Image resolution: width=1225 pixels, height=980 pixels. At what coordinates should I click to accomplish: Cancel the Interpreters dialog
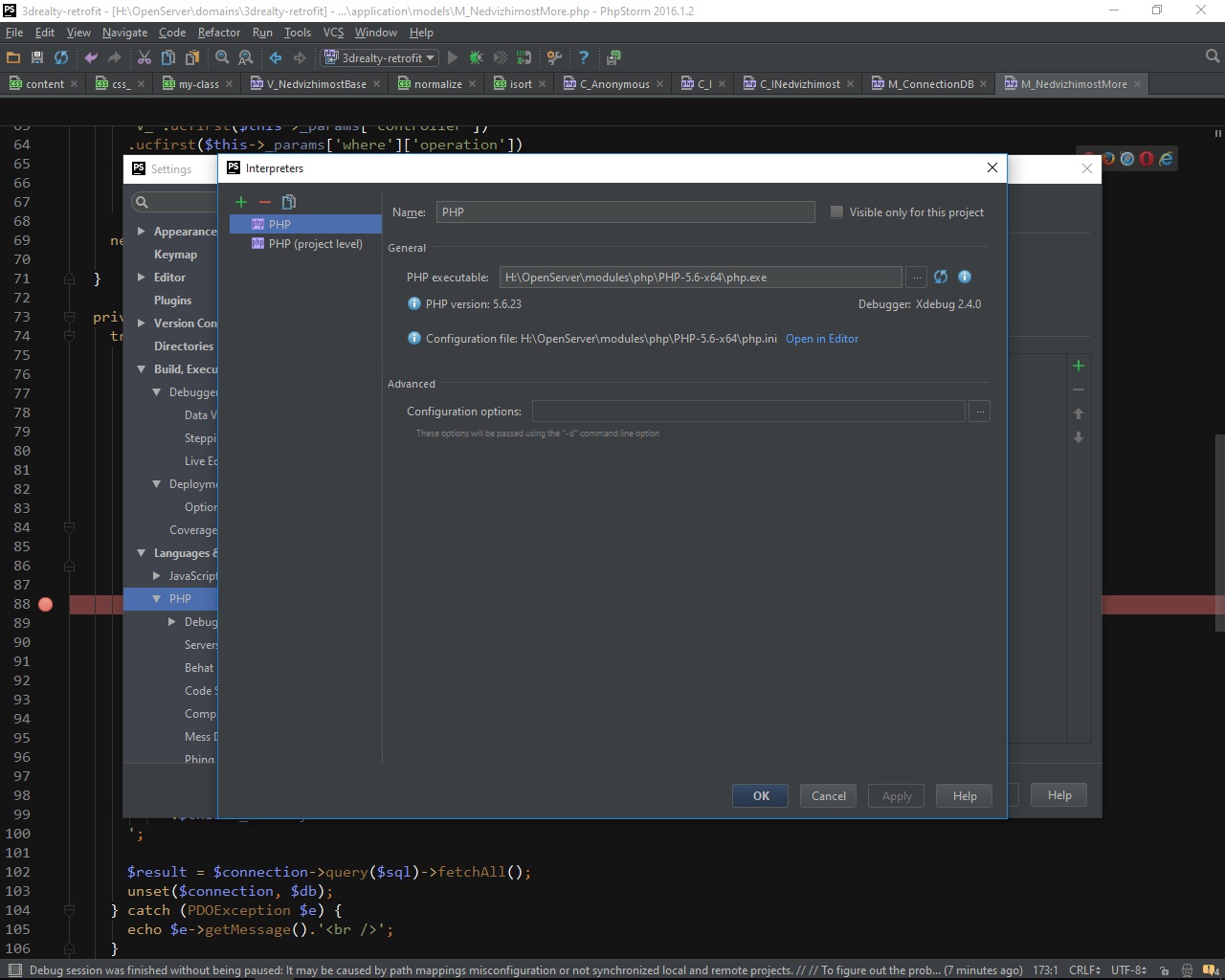[x=828, y=796]
